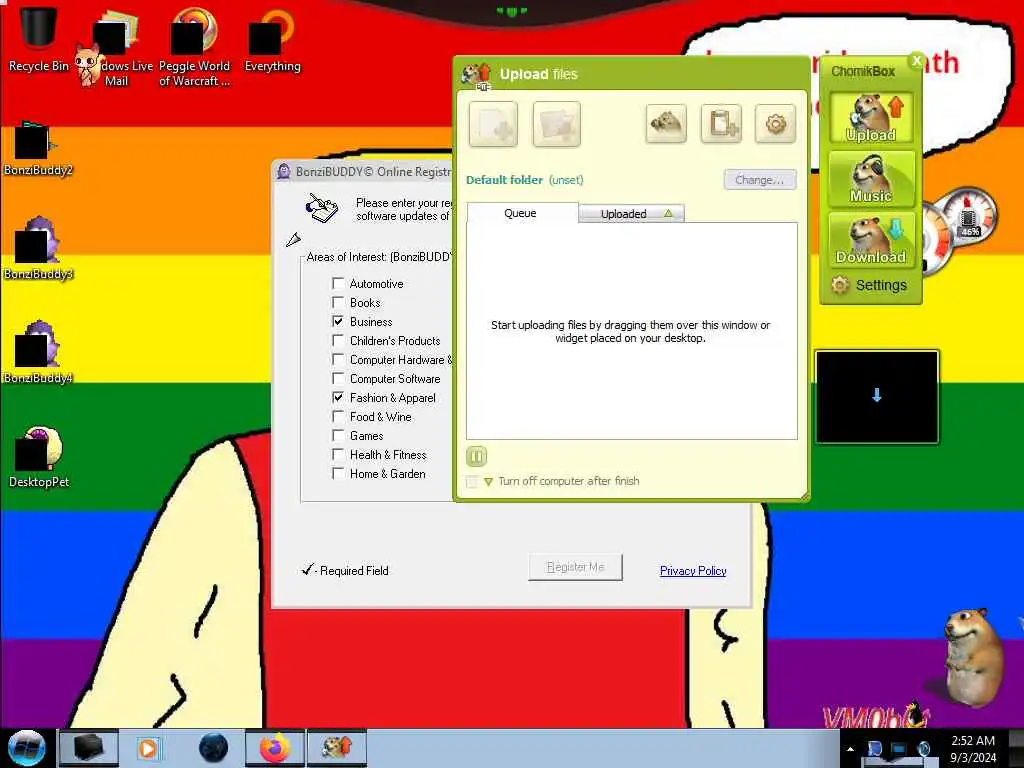This screenshot has width=1024, height=768.
Task: Open Upload in the ChomikBox widget
Action: click(x=871, y=118)
